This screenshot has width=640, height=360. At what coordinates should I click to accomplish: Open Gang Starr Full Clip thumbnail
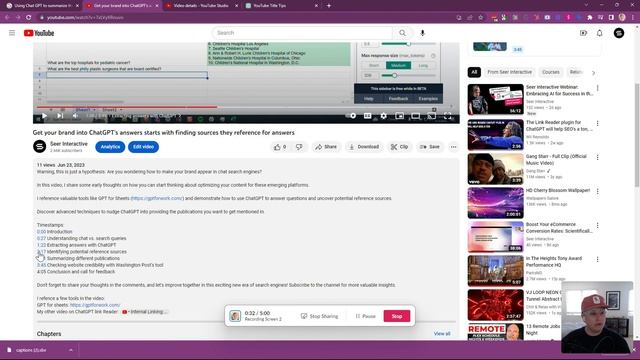click(x=496, y=169)
